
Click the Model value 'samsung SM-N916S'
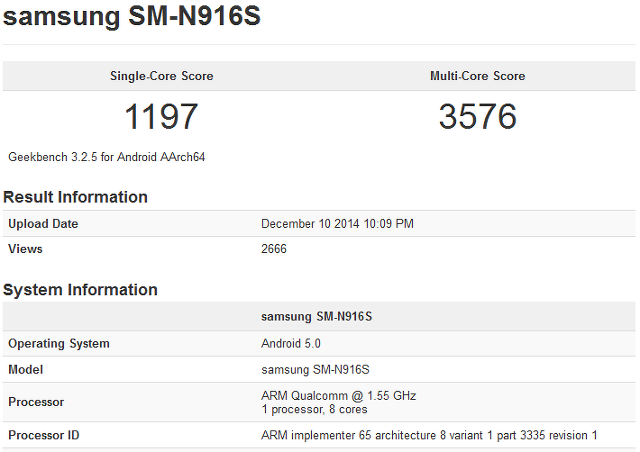315,370
